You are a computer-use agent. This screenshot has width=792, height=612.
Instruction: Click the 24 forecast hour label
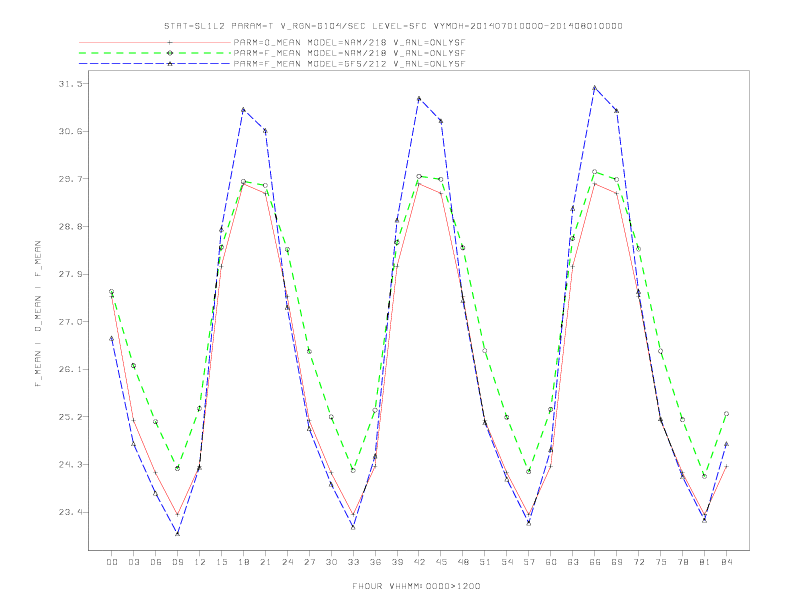pyautogui.click(x=287, y=562)
